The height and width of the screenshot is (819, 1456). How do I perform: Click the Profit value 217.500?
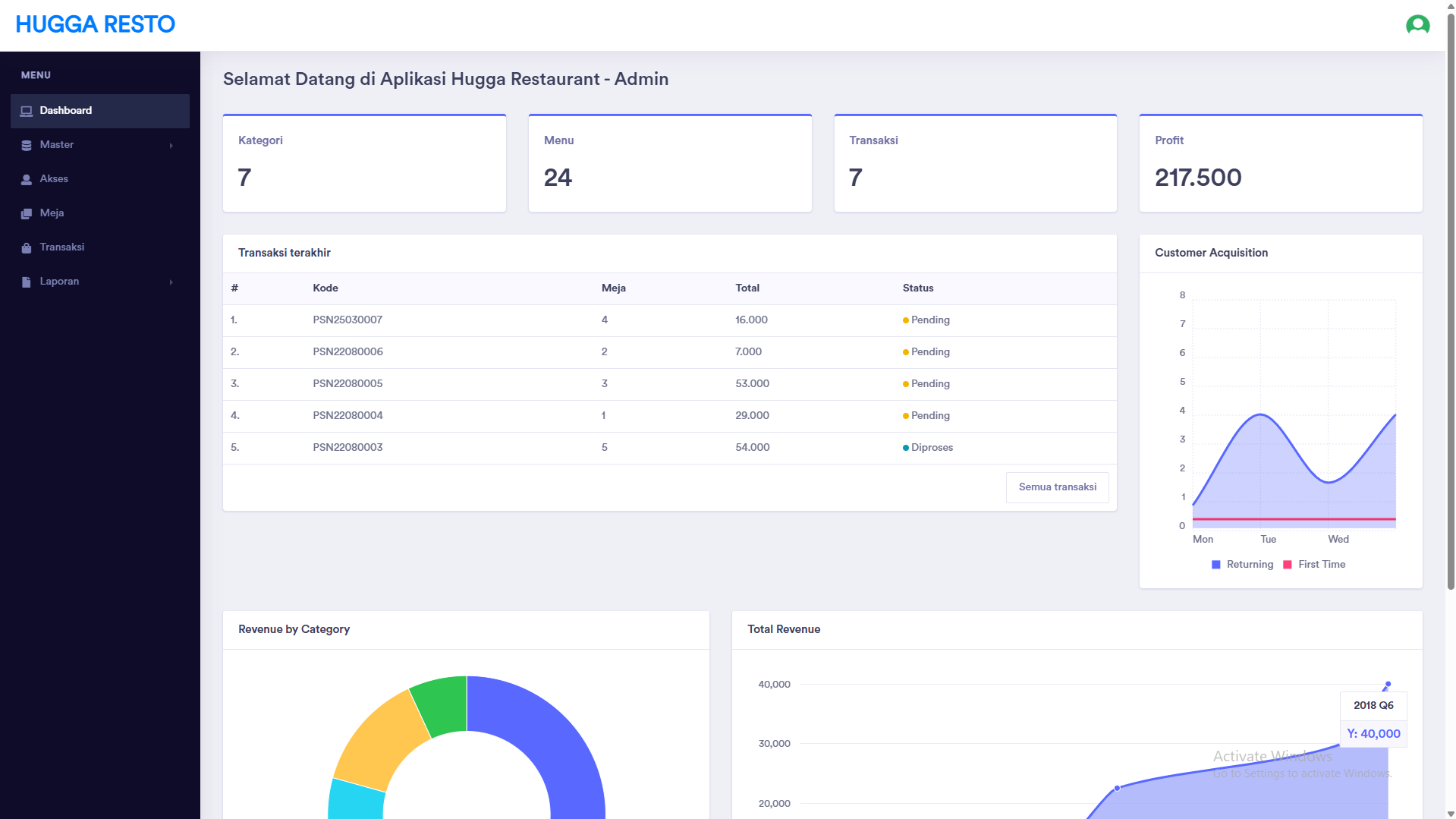[x=1198, y=178]
